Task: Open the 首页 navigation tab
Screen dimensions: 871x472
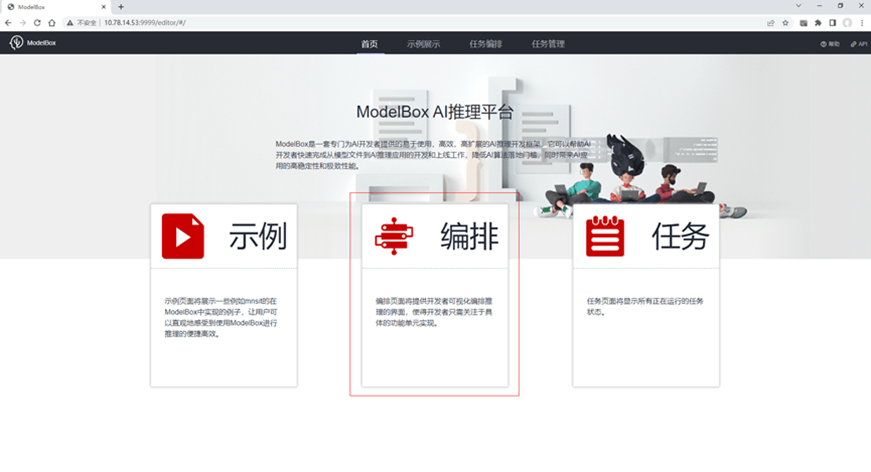Action: tap(369, 44)
